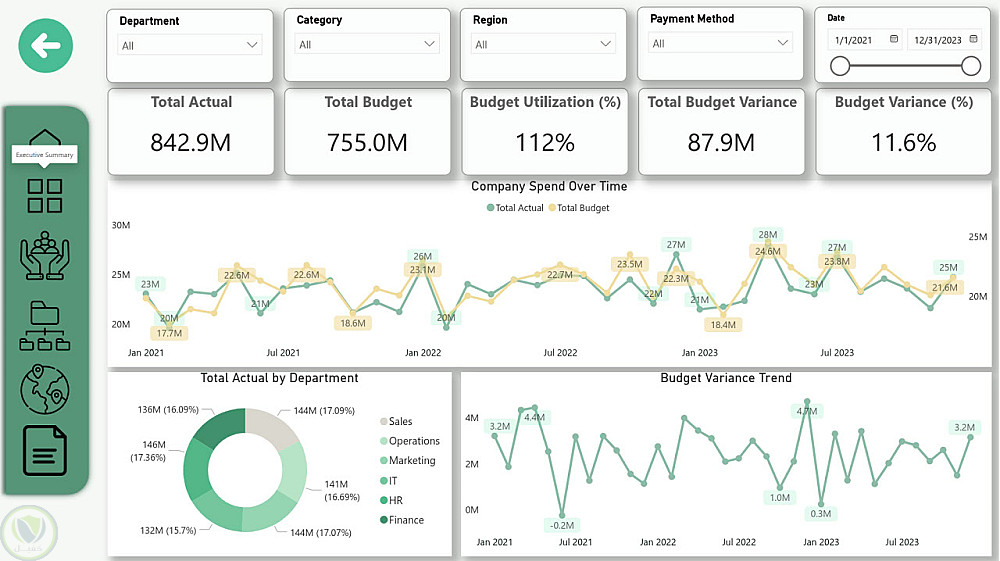Open the grid dashboard page icon

click(x=45, y=196)
